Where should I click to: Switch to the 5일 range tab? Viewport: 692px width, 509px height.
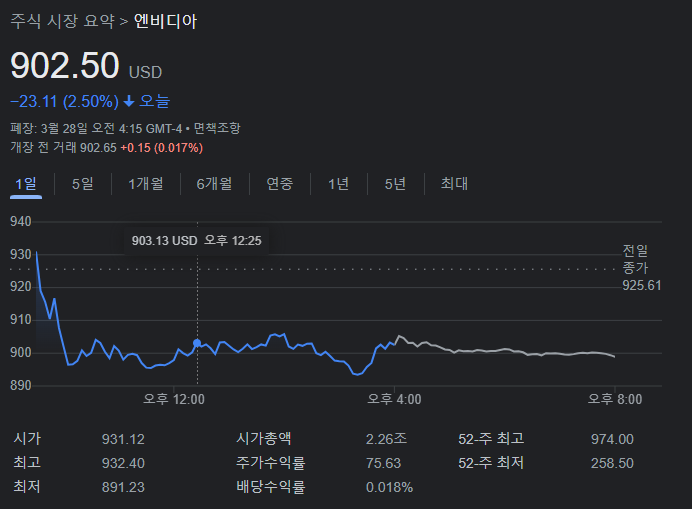pyautogui.click(x=83, y=184)
